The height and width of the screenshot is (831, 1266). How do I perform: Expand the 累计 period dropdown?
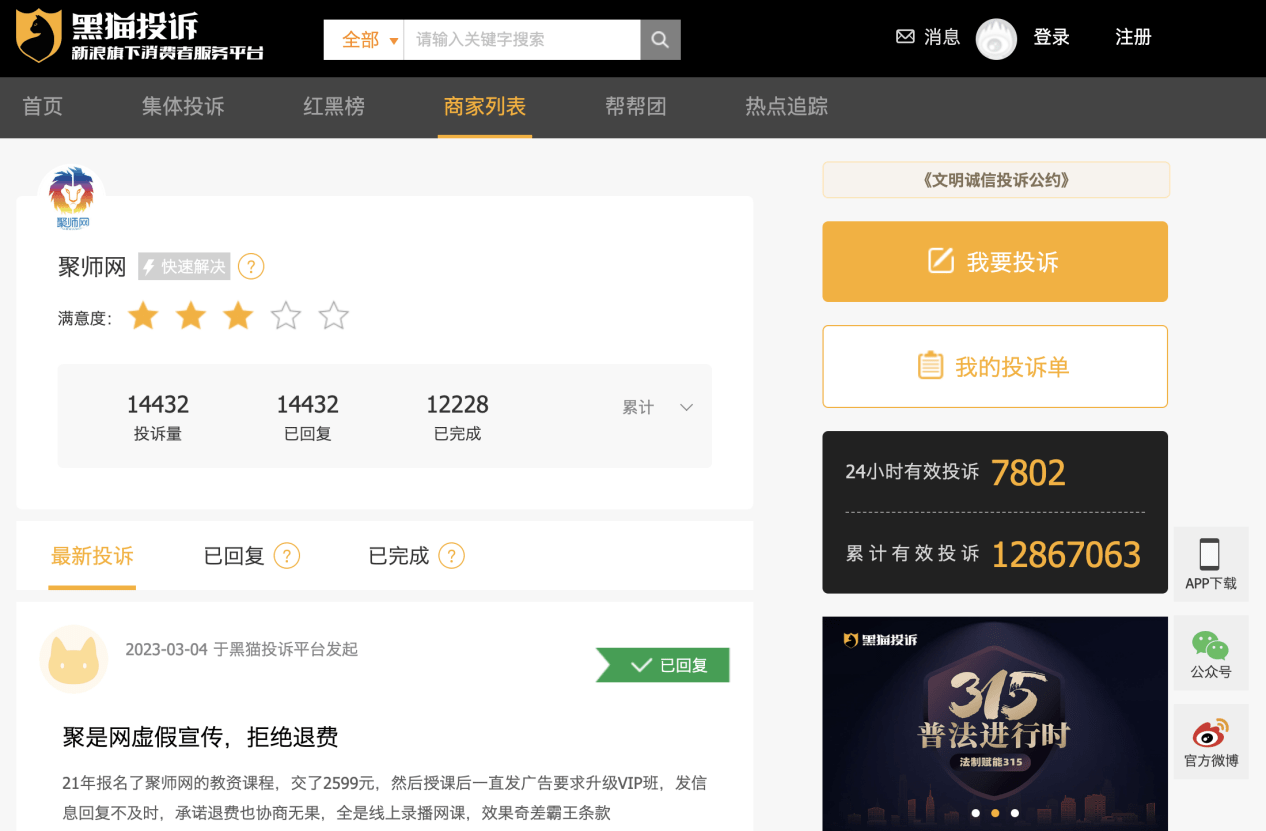658,407
